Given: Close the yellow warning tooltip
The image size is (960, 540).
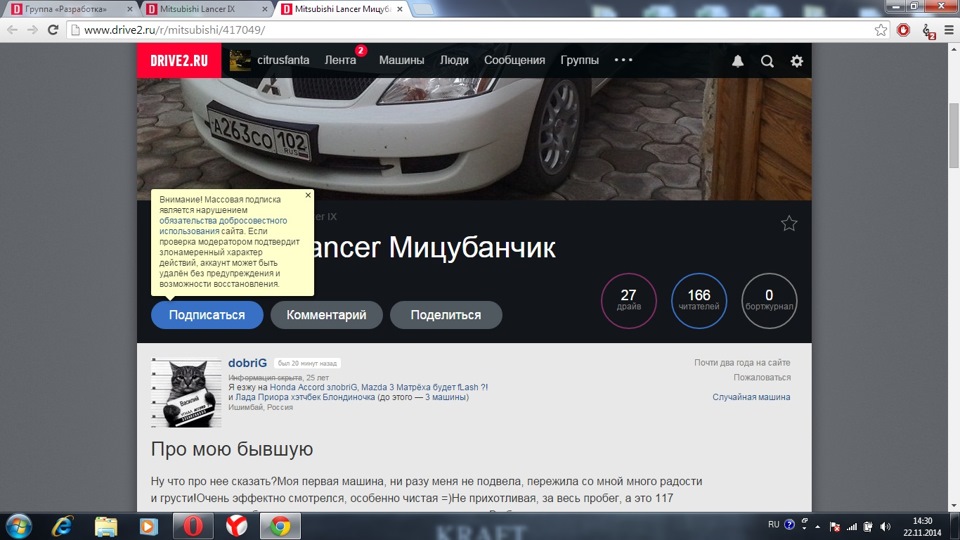Looking at the screenshot, I should (308, 195).
